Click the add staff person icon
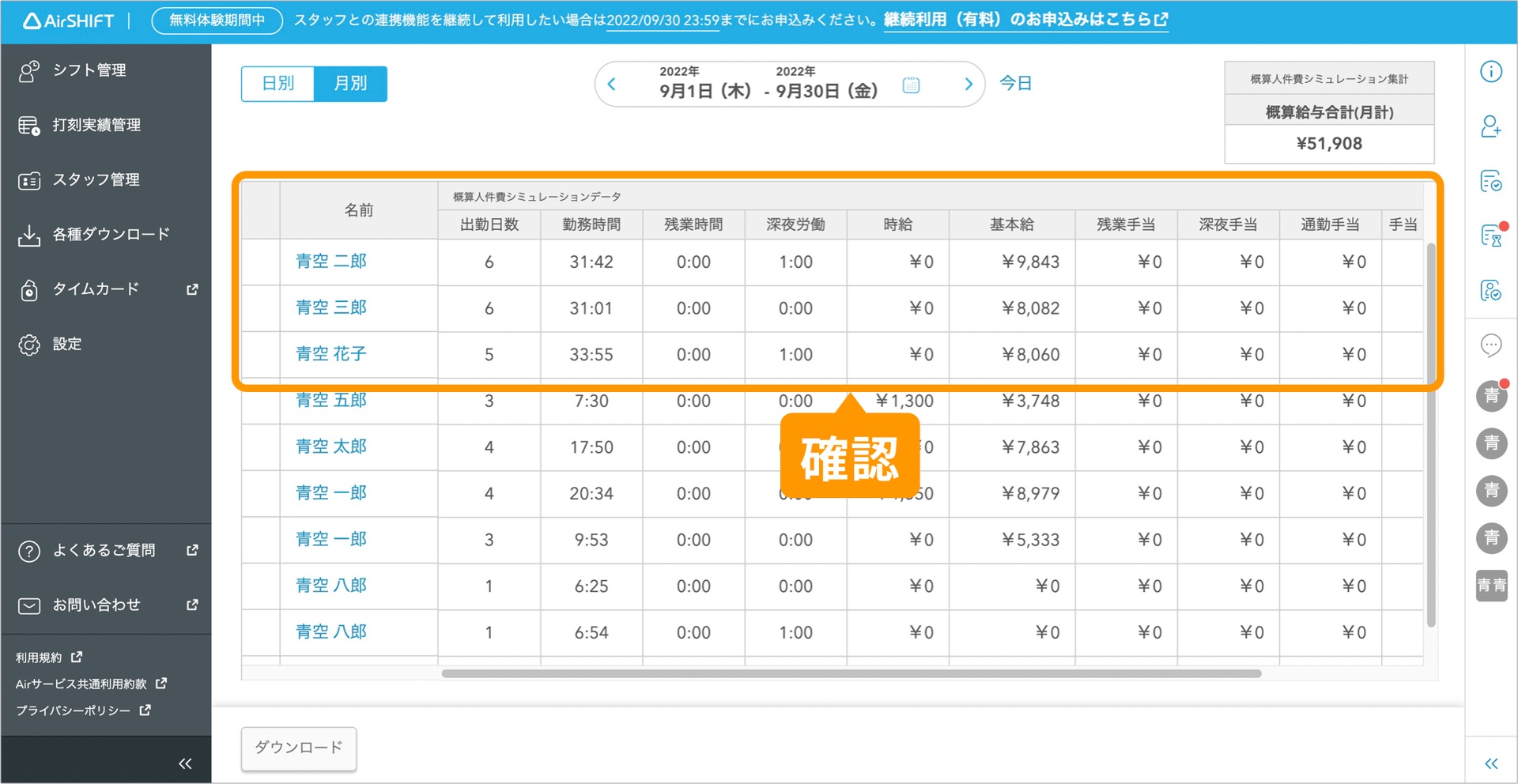Screen dimensions: 1518x784 coord(1490,126)
